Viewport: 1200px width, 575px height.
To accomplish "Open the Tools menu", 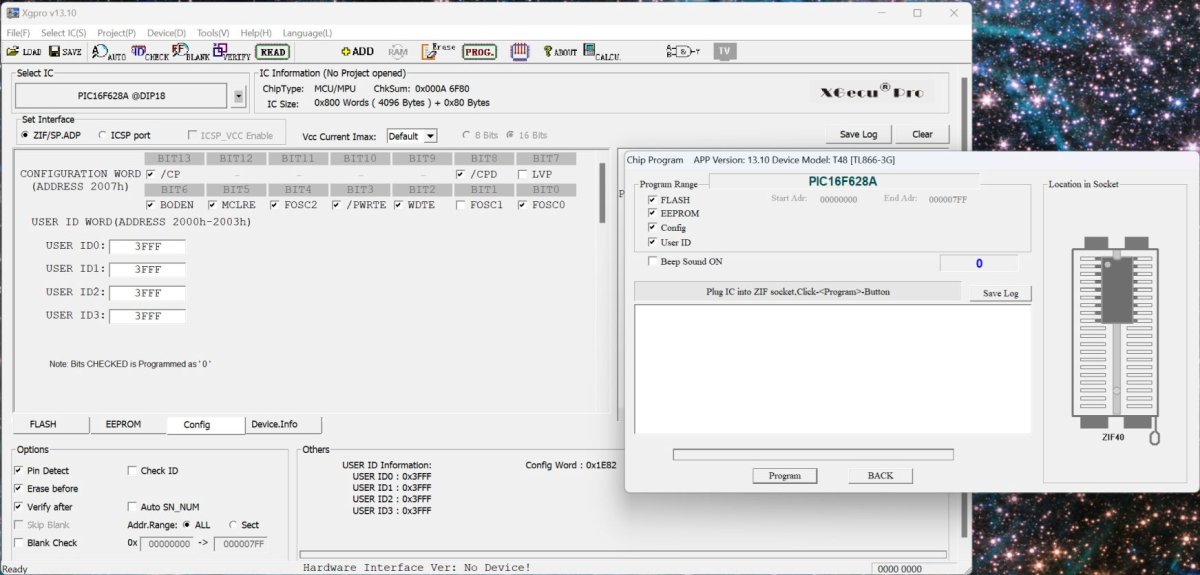I will coord(213,33).
